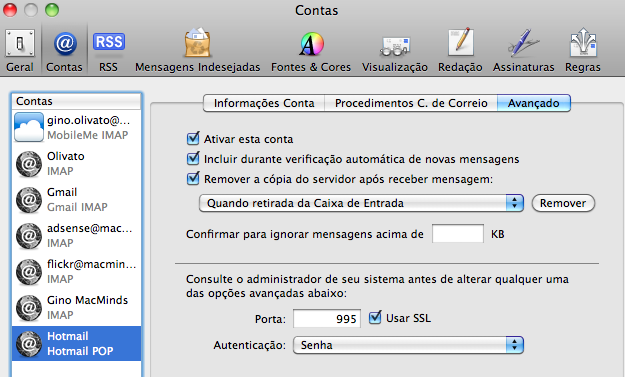Open the Autenticação Senha dropdown
This screenshot has width=625, height=377.
[x=408, y=345]
